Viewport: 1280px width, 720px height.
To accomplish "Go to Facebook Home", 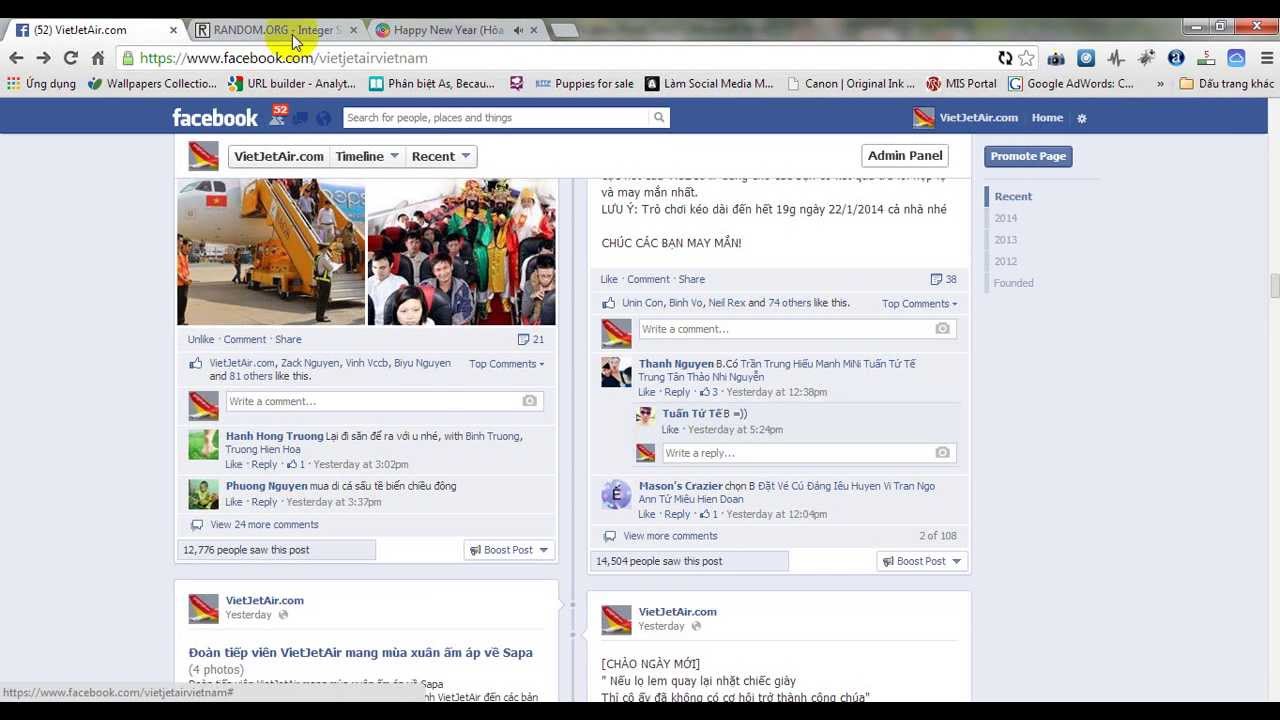I will coord(1047,118).
